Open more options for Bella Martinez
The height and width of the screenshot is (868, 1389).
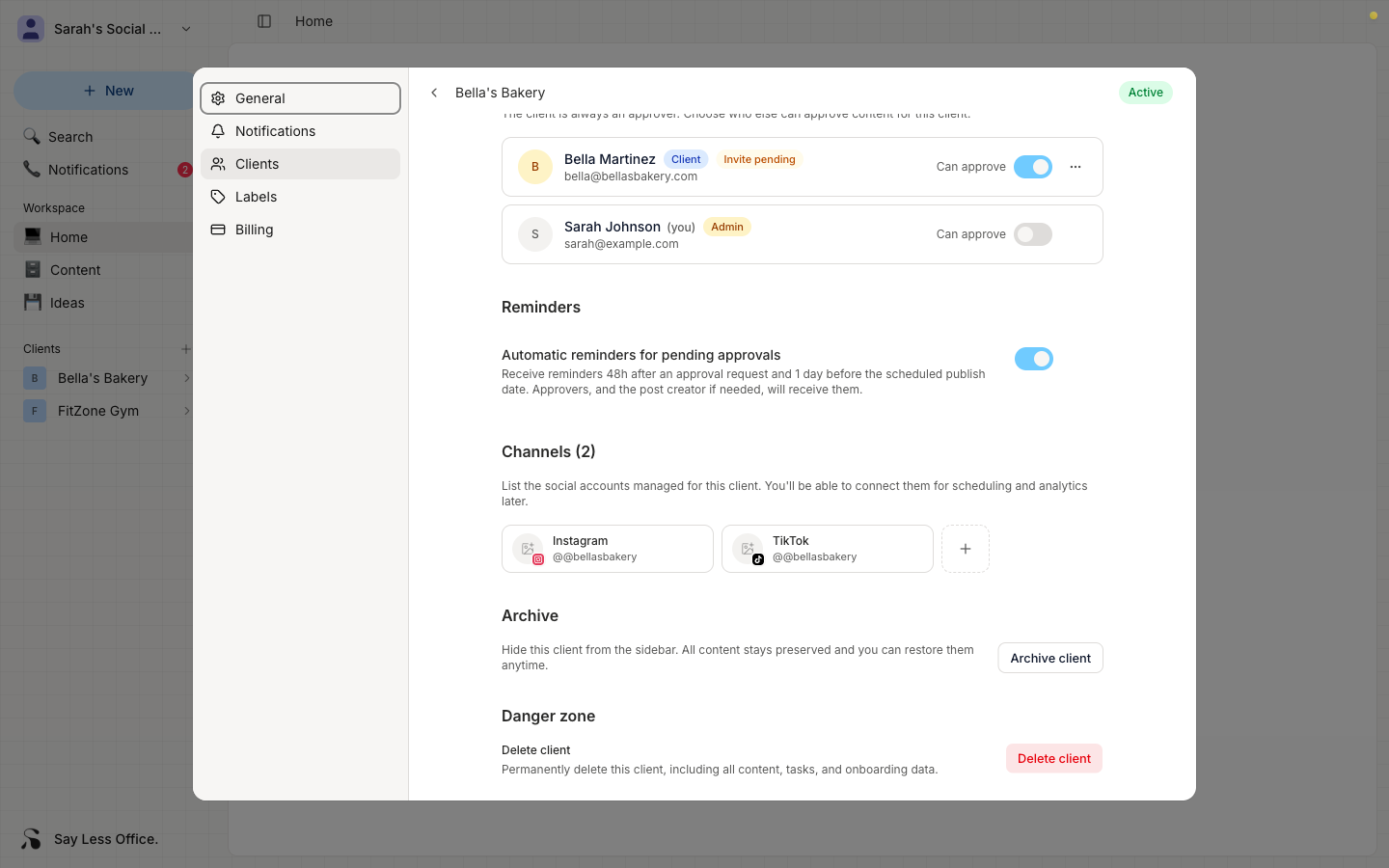[1076, 167]
